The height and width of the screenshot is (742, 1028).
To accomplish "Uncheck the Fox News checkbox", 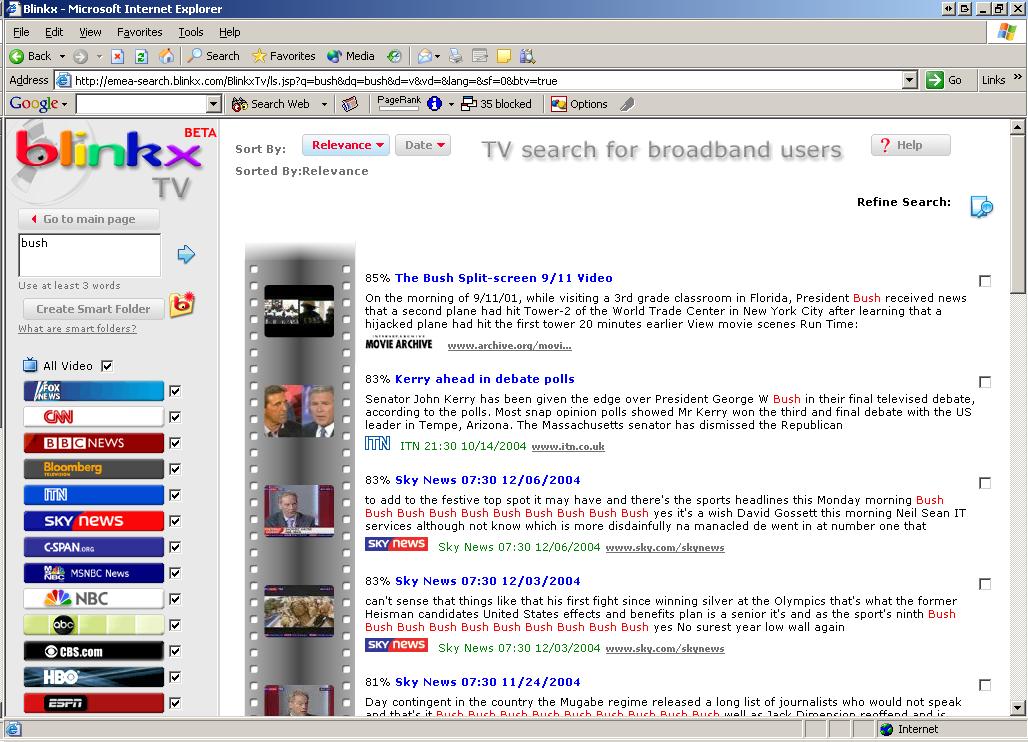I will [x=175, y=391].
